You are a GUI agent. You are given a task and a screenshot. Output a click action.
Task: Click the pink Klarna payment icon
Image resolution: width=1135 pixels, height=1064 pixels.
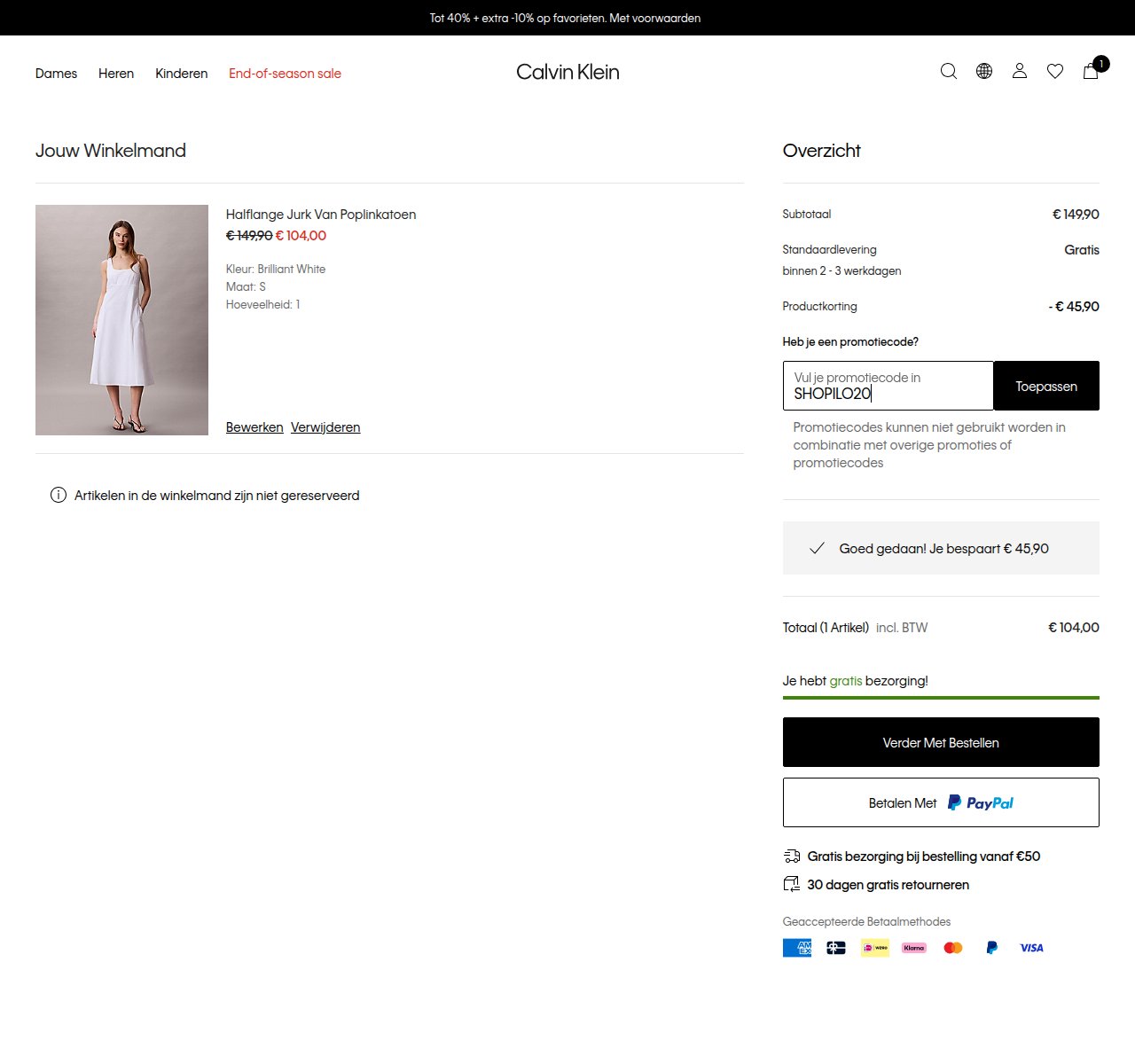coord(914,948)
